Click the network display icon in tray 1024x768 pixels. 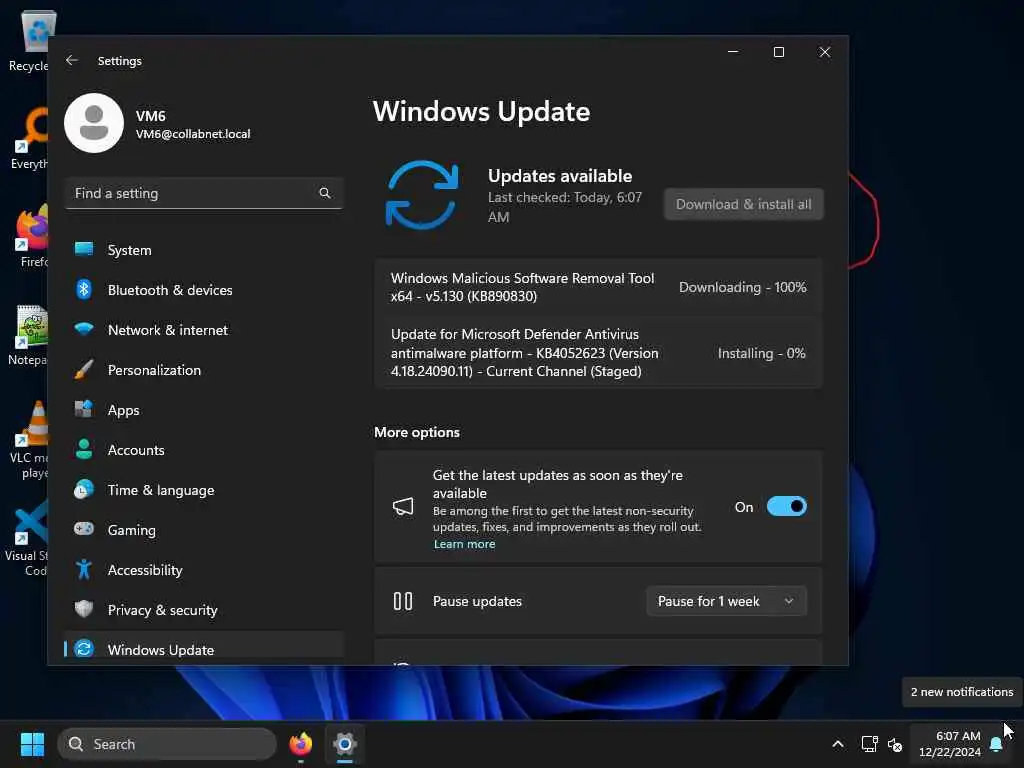[x=869, y=744]
